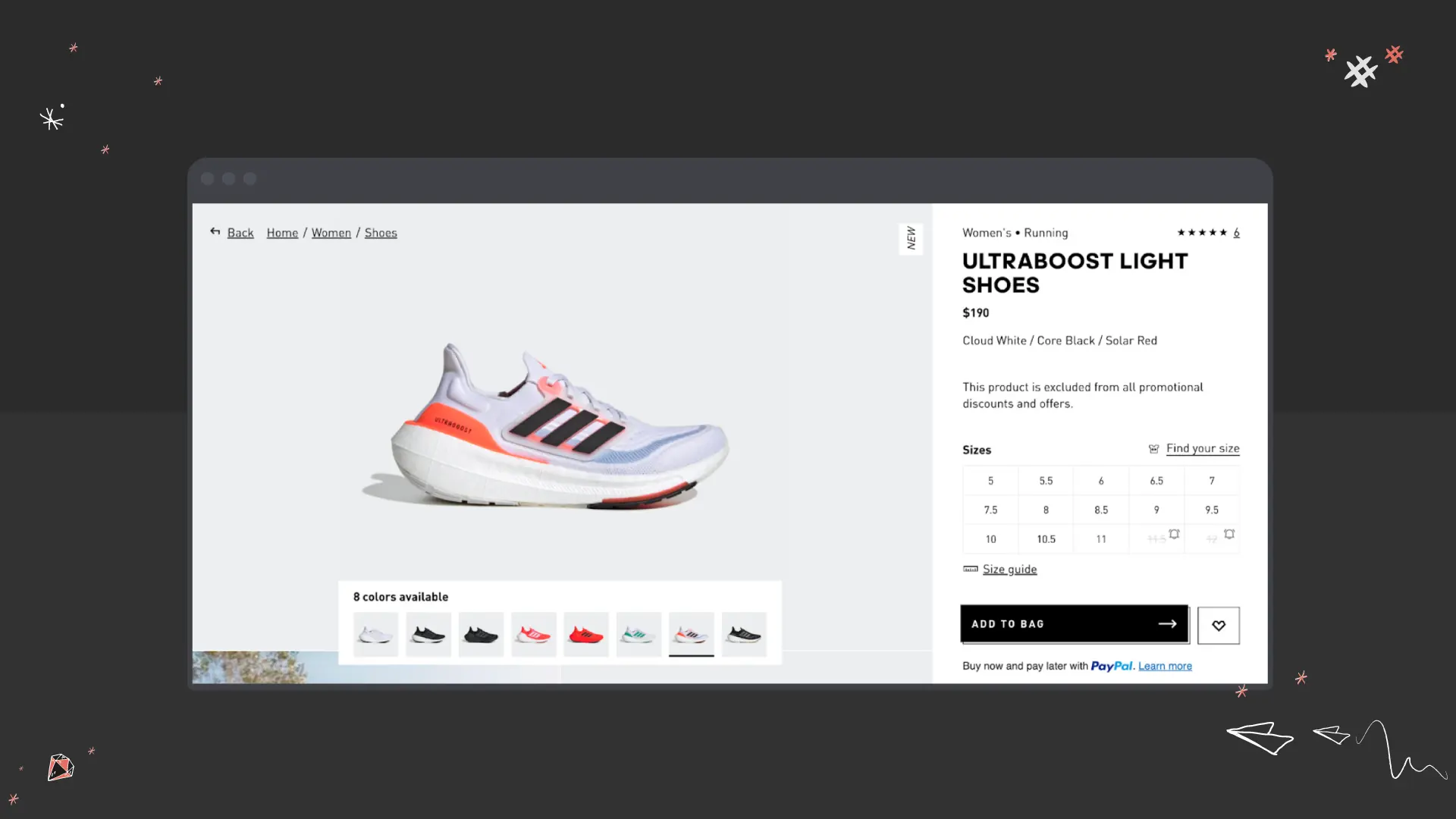Click the ruler icon beside Size guide

(x=971, y=569)
